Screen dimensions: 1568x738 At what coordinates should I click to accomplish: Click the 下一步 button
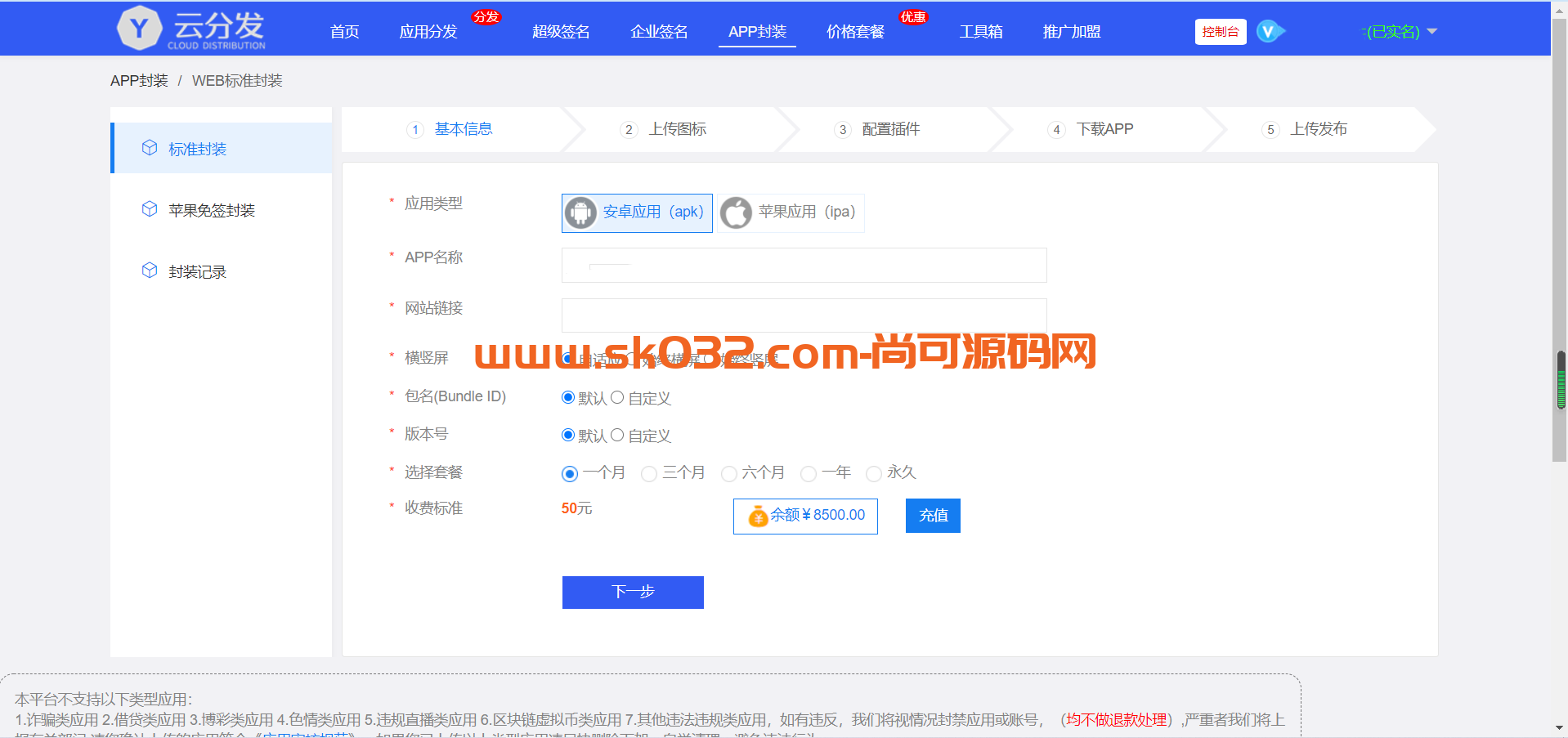[633, 593]
